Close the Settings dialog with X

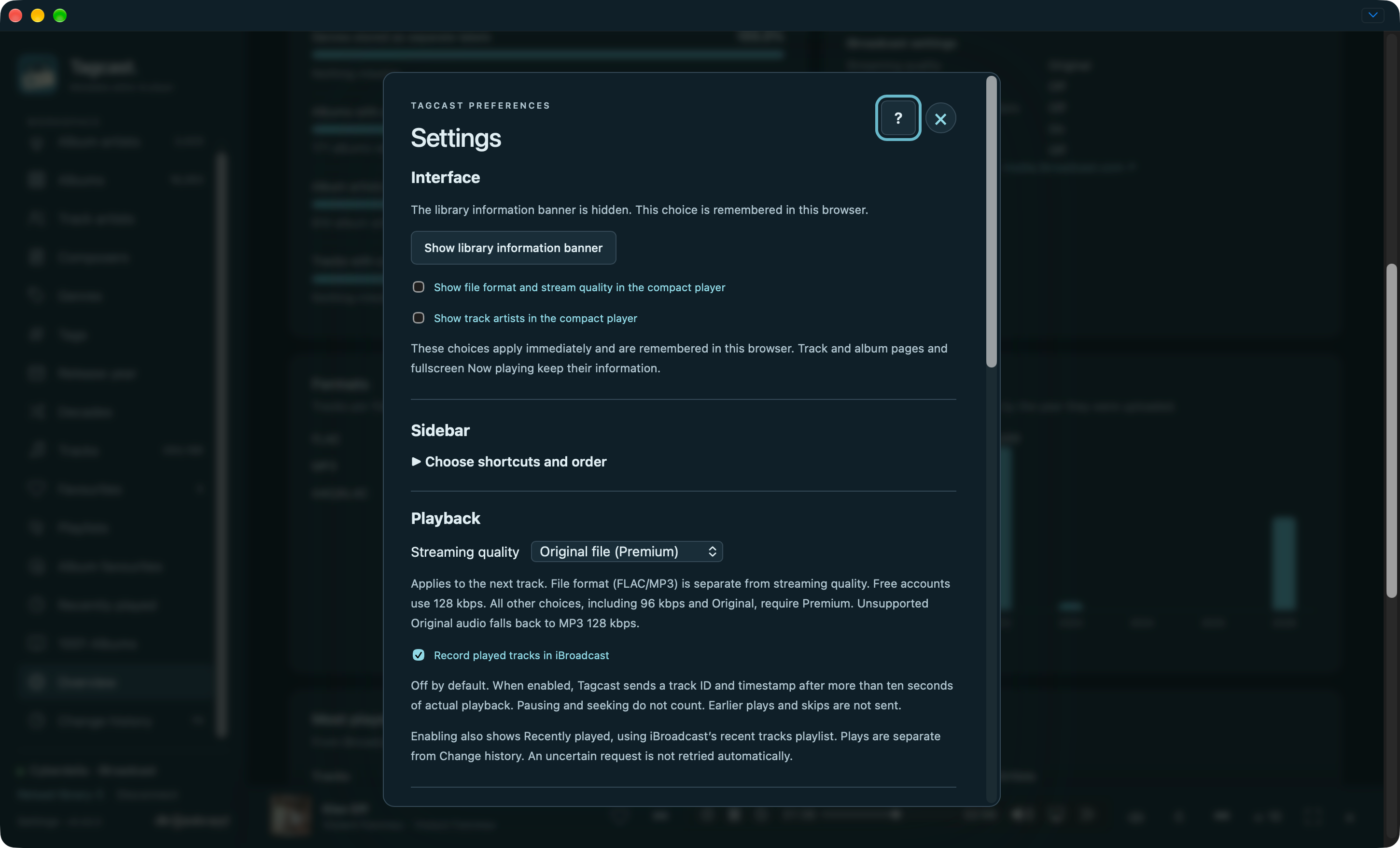click(940, 118)
